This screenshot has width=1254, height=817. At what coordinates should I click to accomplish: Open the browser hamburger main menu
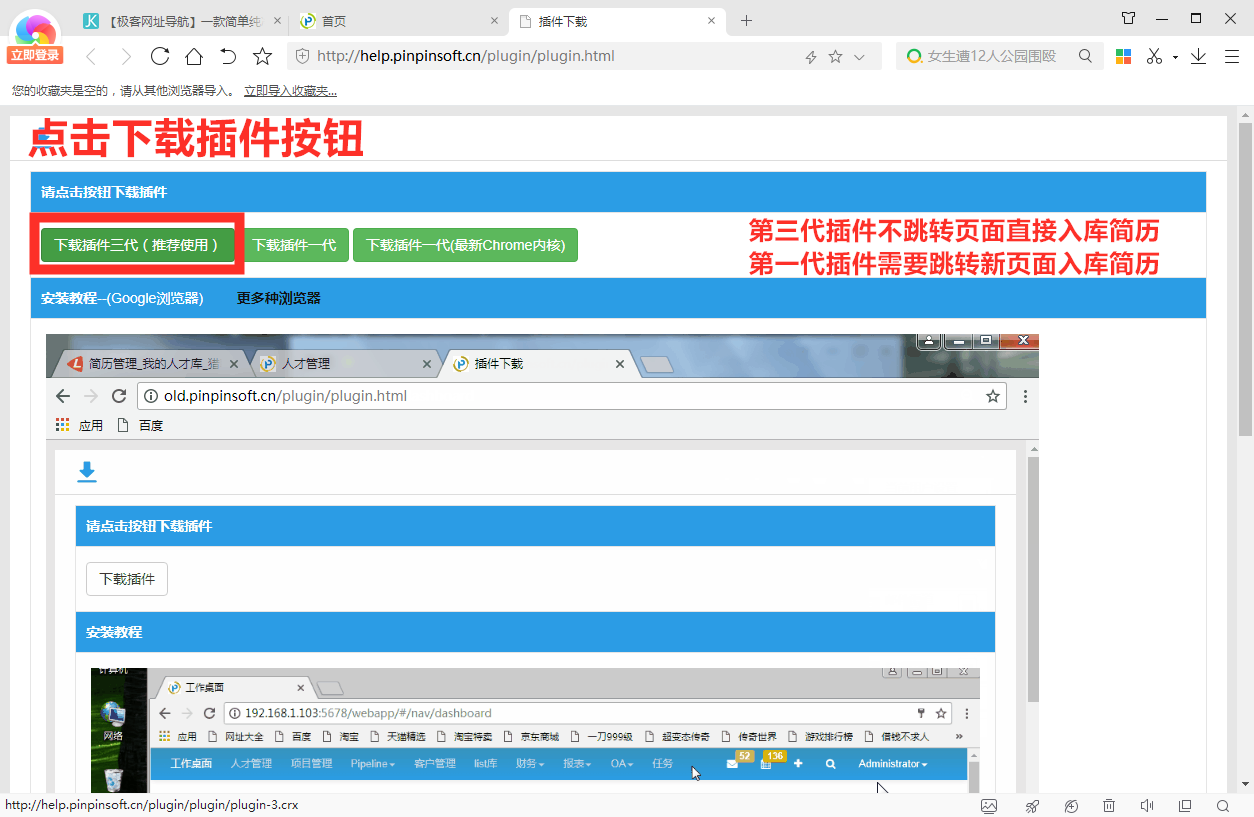click(1232, 57)
